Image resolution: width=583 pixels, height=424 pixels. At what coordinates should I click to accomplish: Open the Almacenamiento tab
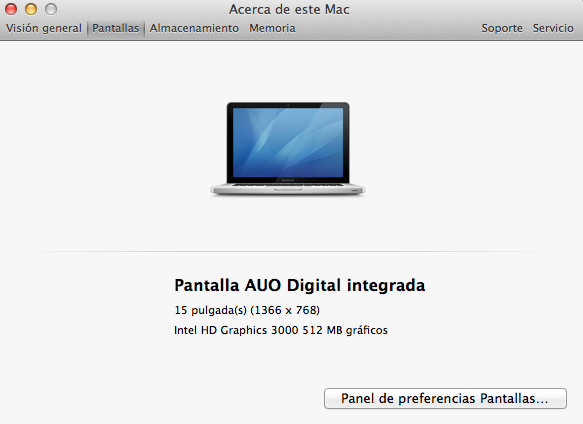tap(194, 28)
